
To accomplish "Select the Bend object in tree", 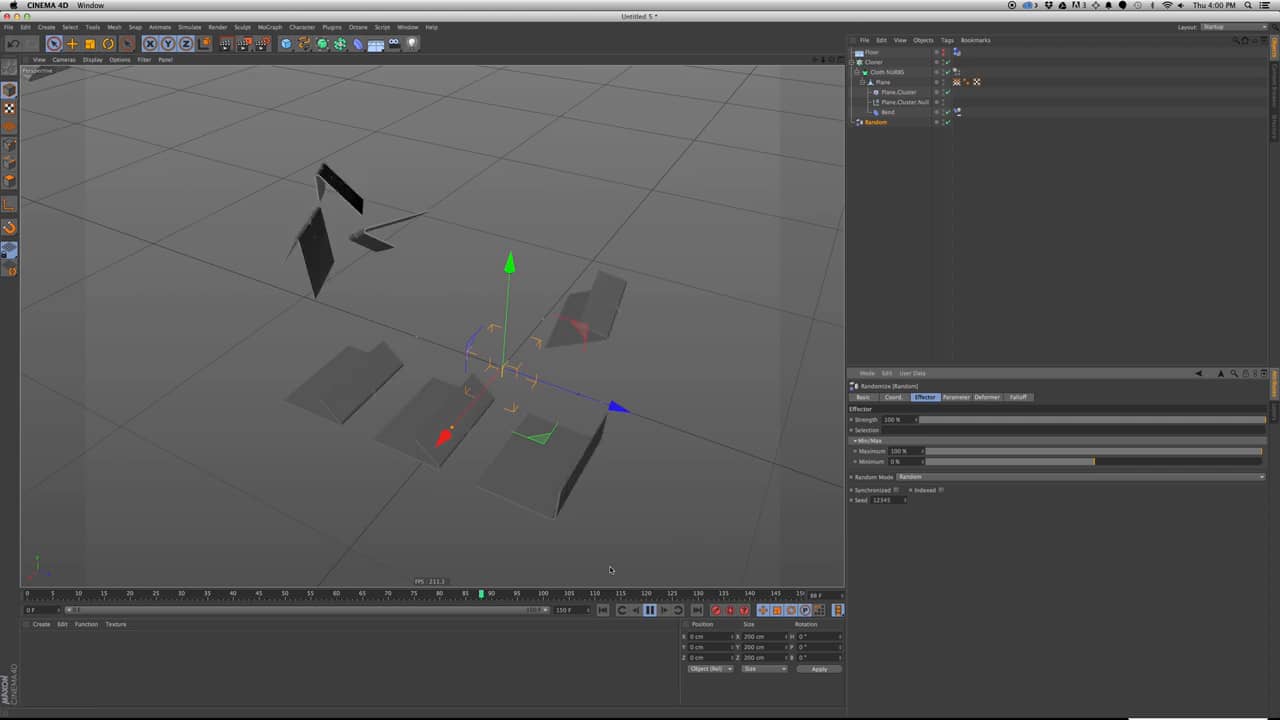I will [888, 112].
